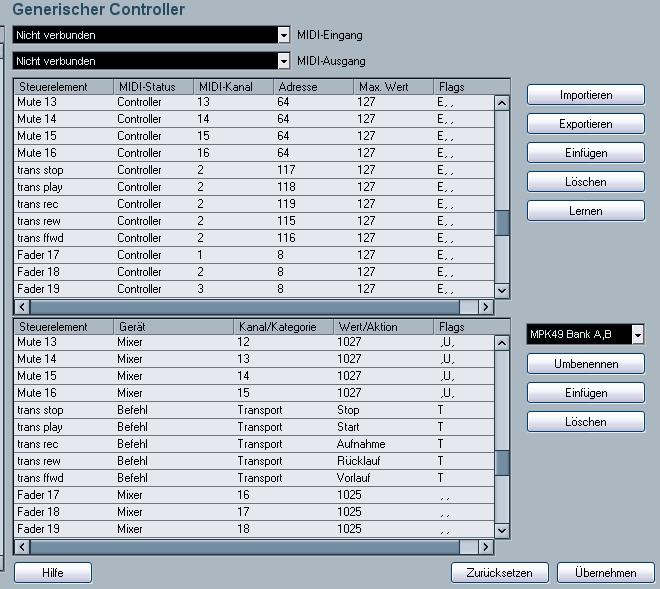This screenshot has width=660, height=589.
Task: Click the MIDI-Status column header
Action: click(154, 87)
